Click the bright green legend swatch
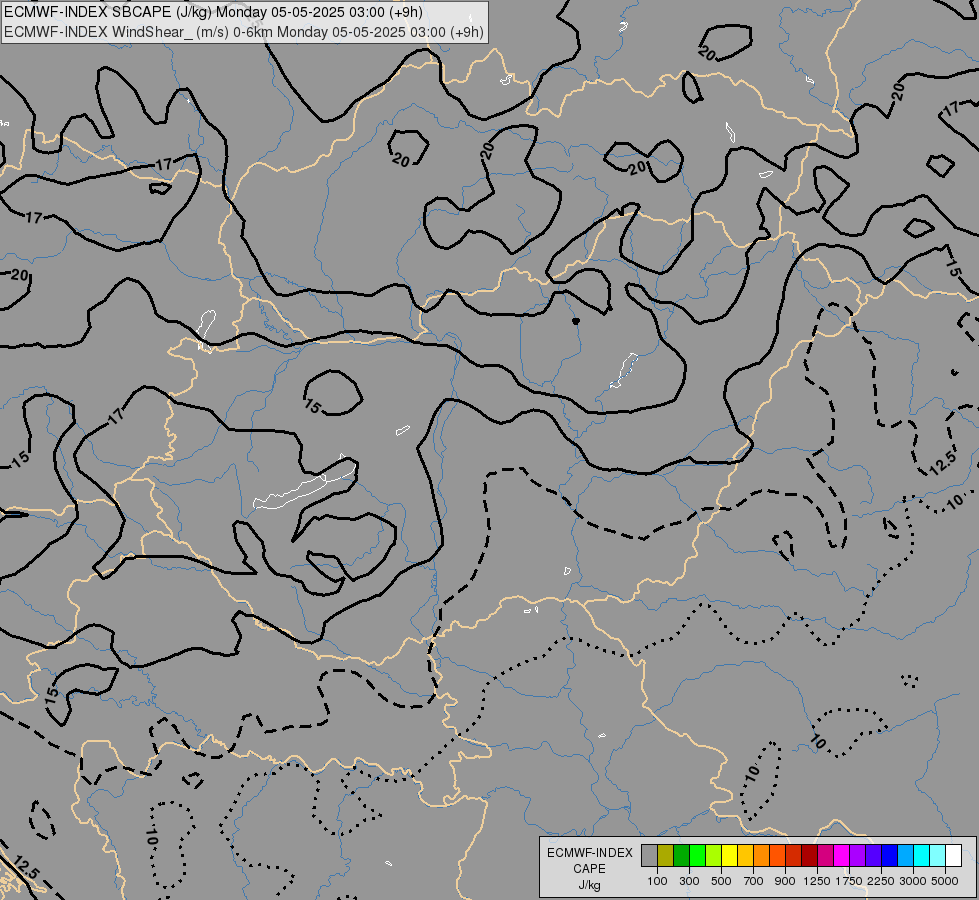 697,856
